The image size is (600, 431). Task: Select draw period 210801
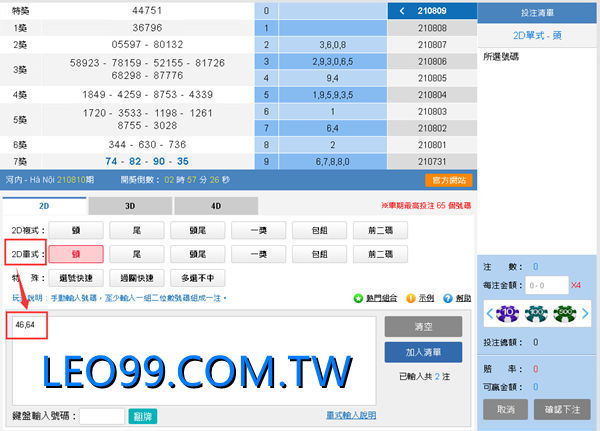[432, 145]
